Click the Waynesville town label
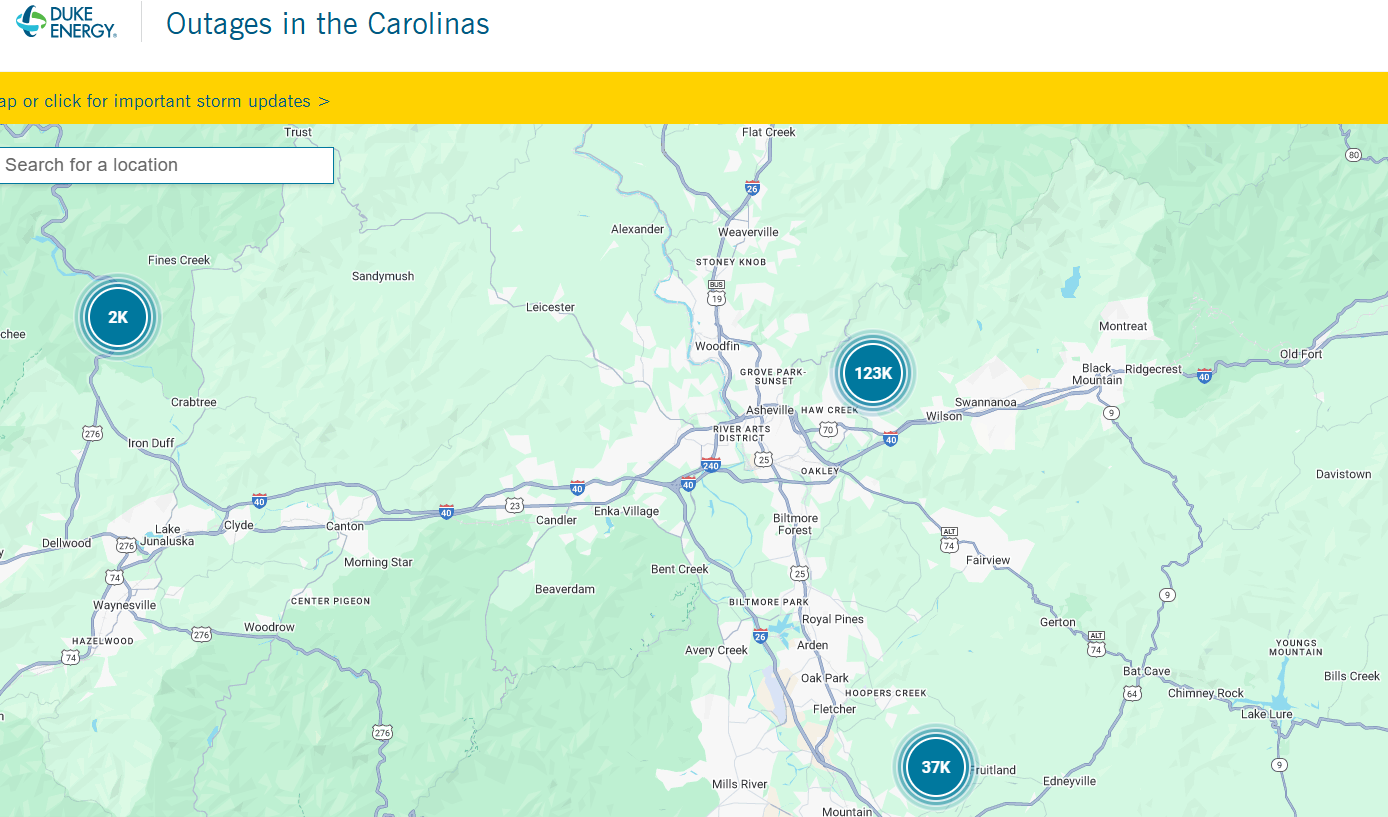The image size is (1388, 817). click(124, 605)
